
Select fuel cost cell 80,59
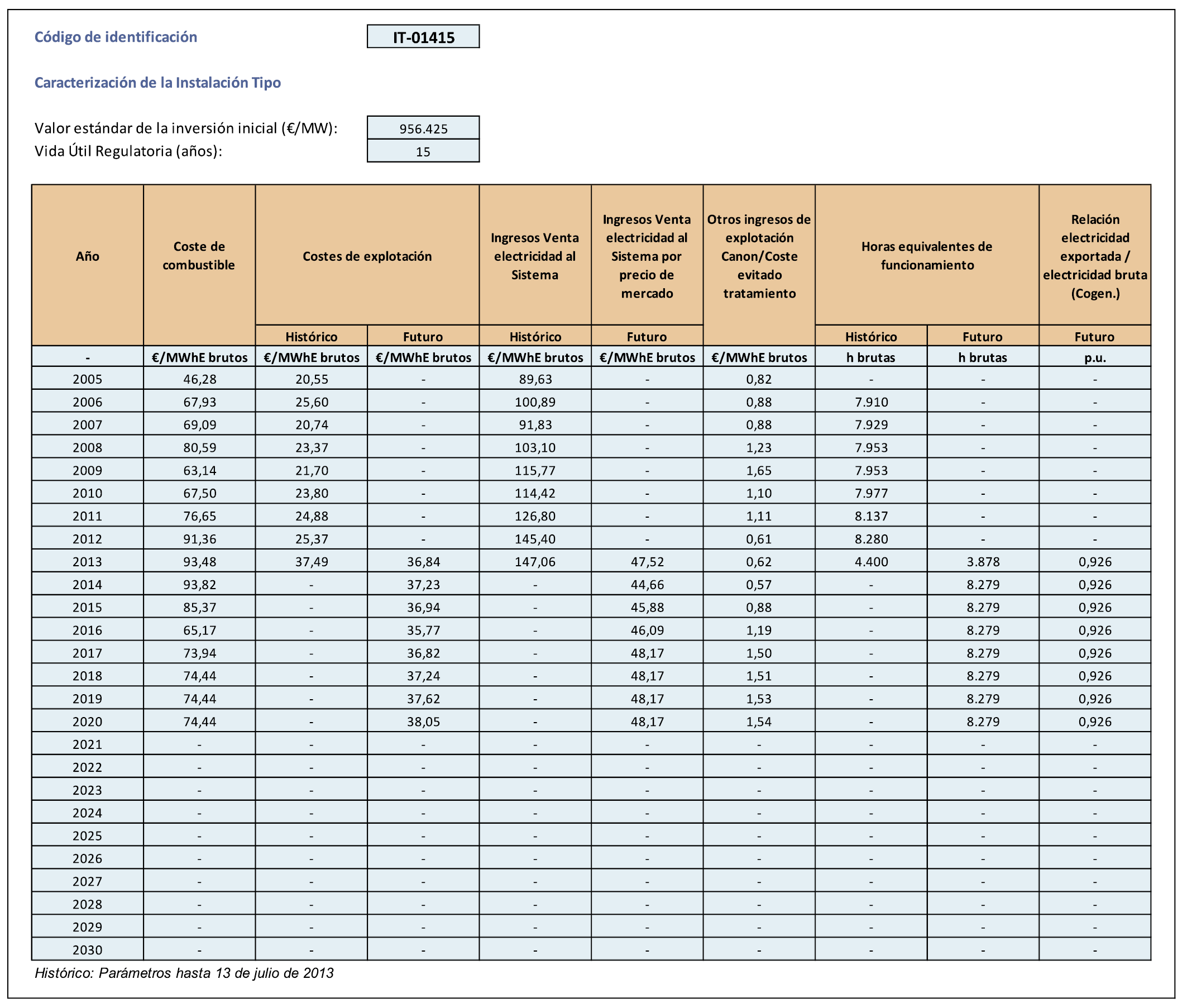[199, 447]
